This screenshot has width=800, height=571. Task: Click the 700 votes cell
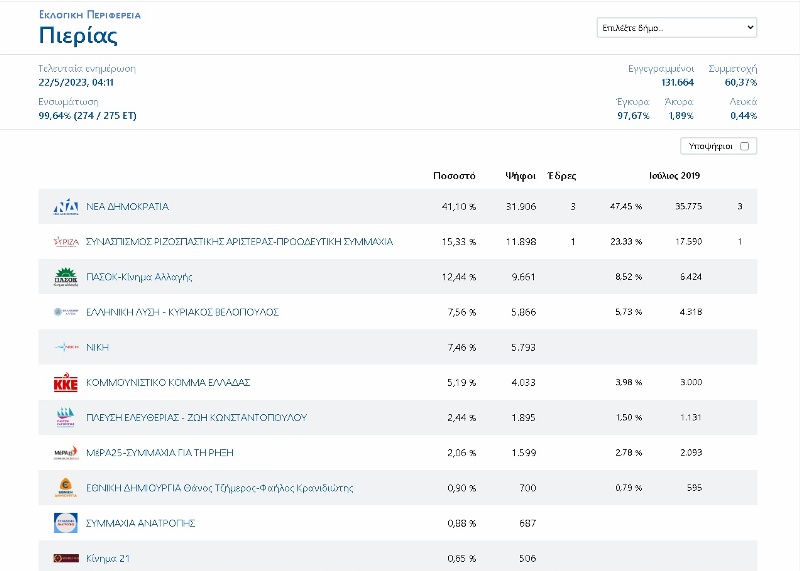click(x=528, y=488)
